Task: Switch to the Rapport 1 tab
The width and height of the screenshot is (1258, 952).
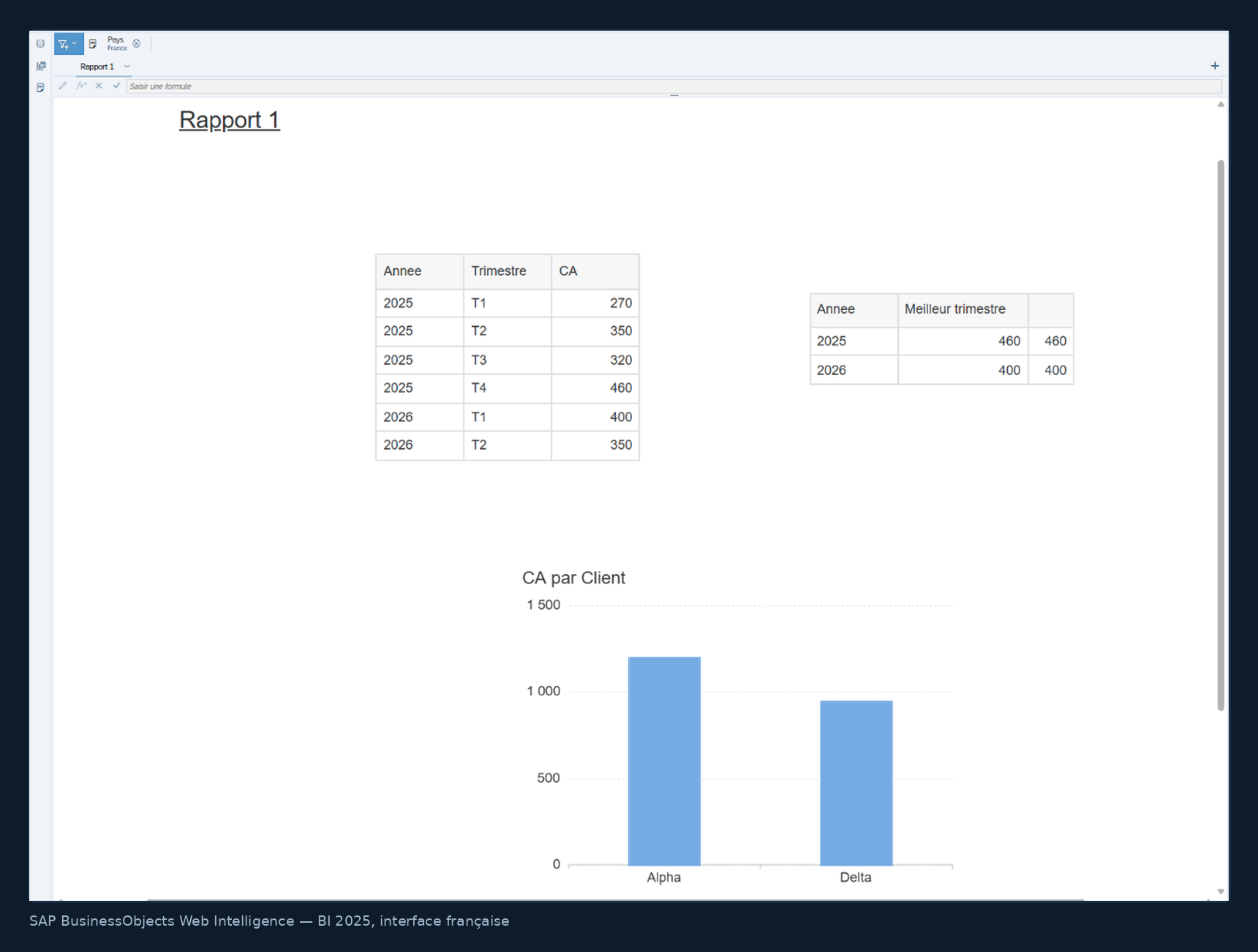Action: 97,67
